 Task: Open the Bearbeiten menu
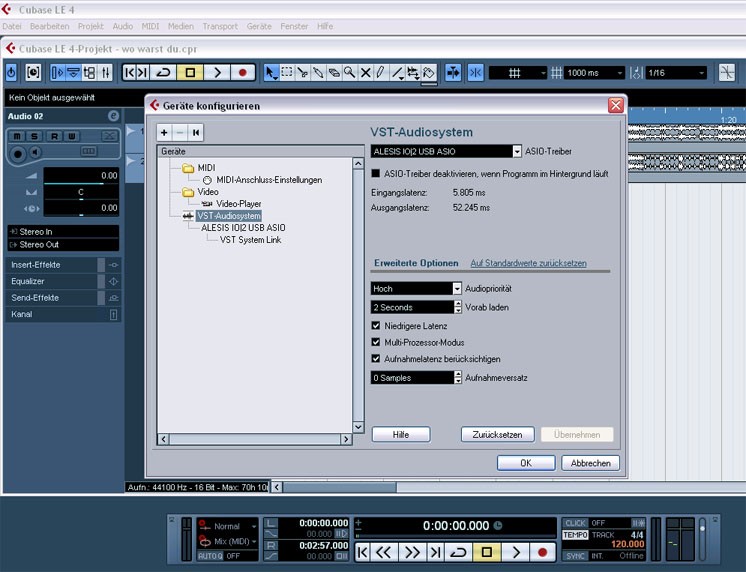point(49,26)
